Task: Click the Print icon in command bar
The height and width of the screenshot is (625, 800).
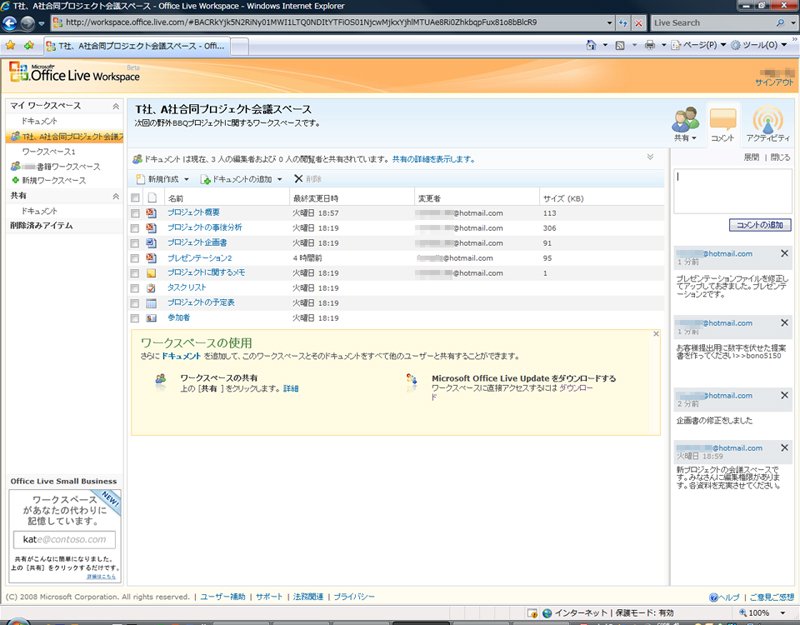Action: (x=649, y=45)
